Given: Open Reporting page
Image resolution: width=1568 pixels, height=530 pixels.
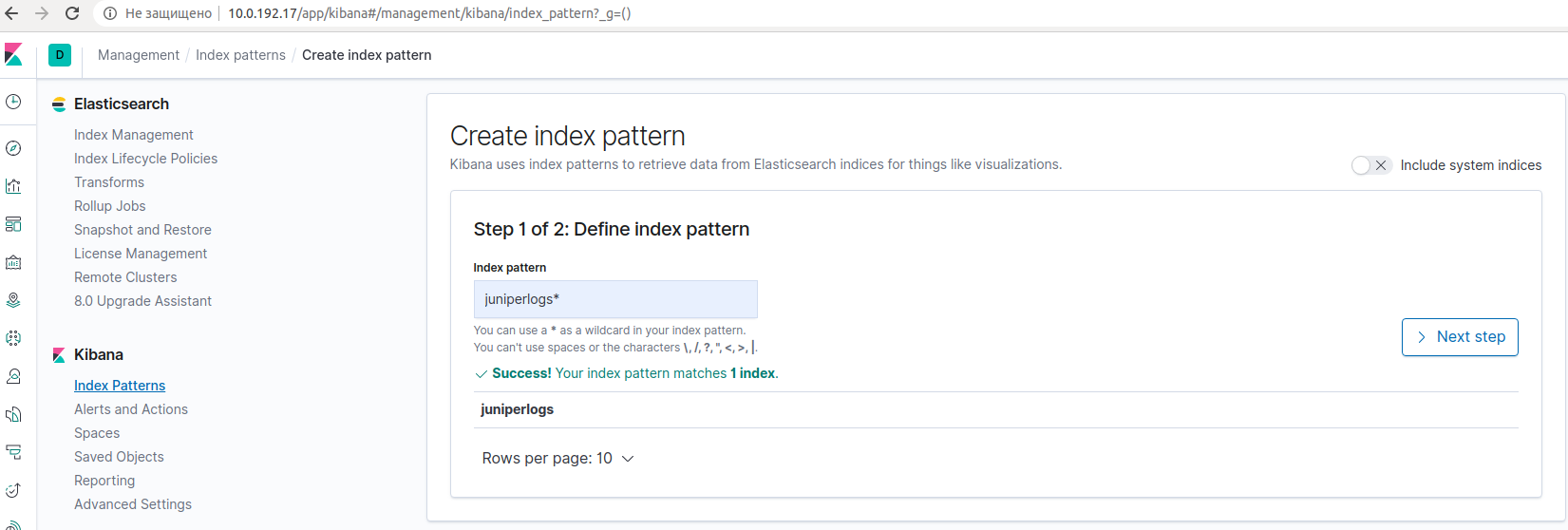Looking at the screenshot, I should (104, 481).
